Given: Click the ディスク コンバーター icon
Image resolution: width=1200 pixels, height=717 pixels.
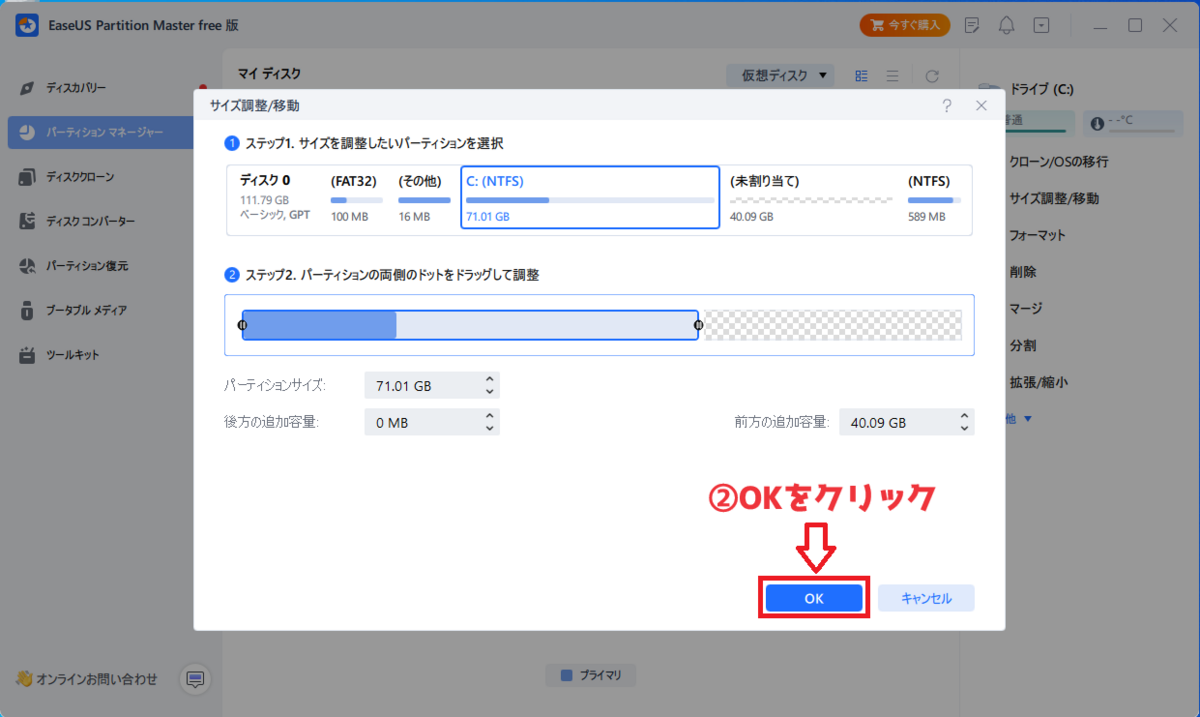Looking at the screenshot, I should [27, 221].
